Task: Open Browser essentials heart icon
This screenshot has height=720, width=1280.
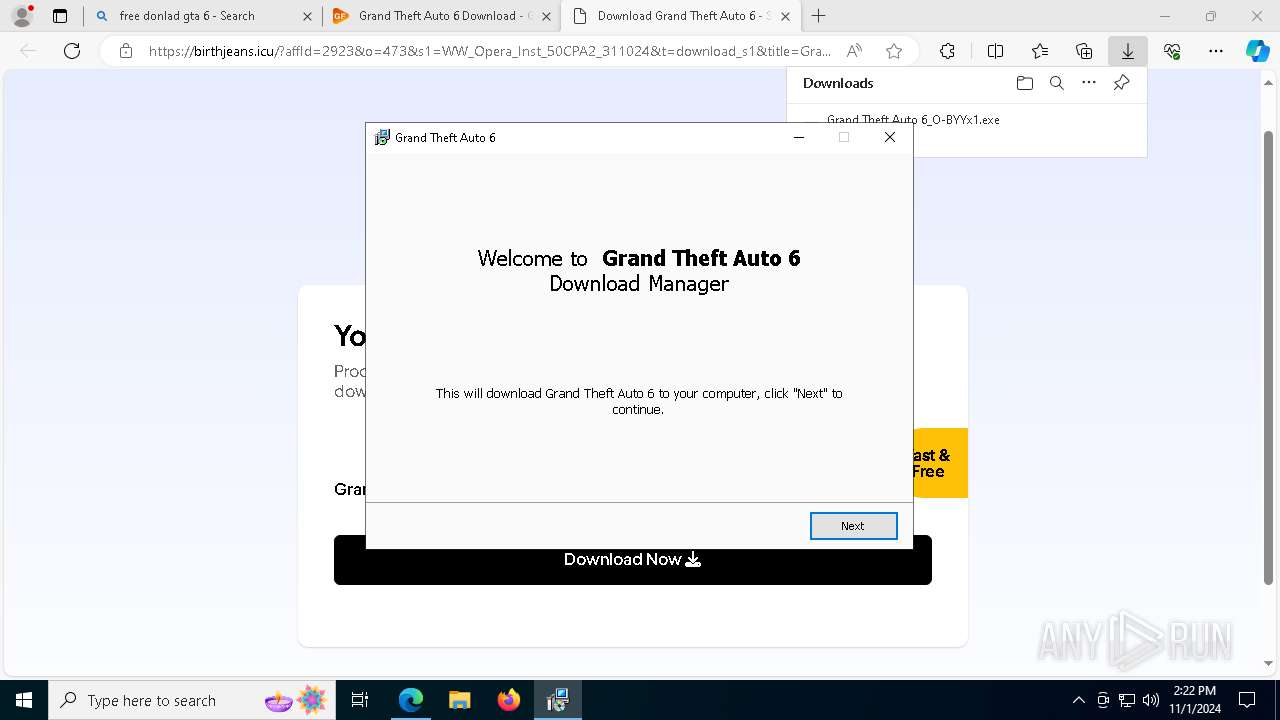Action: click(x=1172, y=51)
